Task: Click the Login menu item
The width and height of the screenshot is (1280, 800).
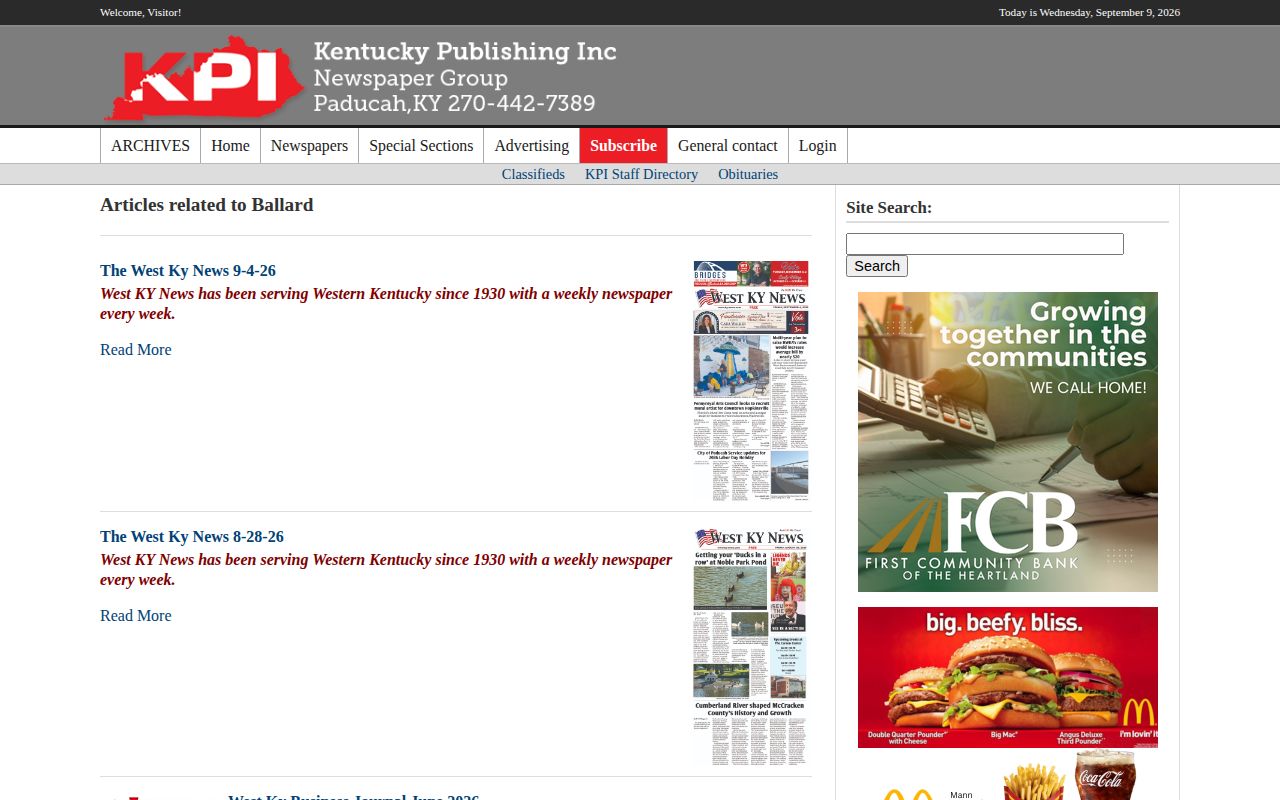Action: point(817,146)
